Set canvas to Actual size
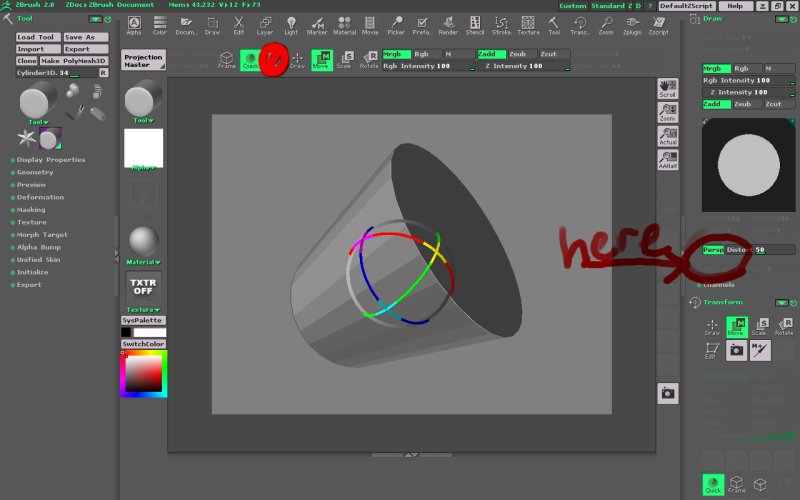 (667, 136)
